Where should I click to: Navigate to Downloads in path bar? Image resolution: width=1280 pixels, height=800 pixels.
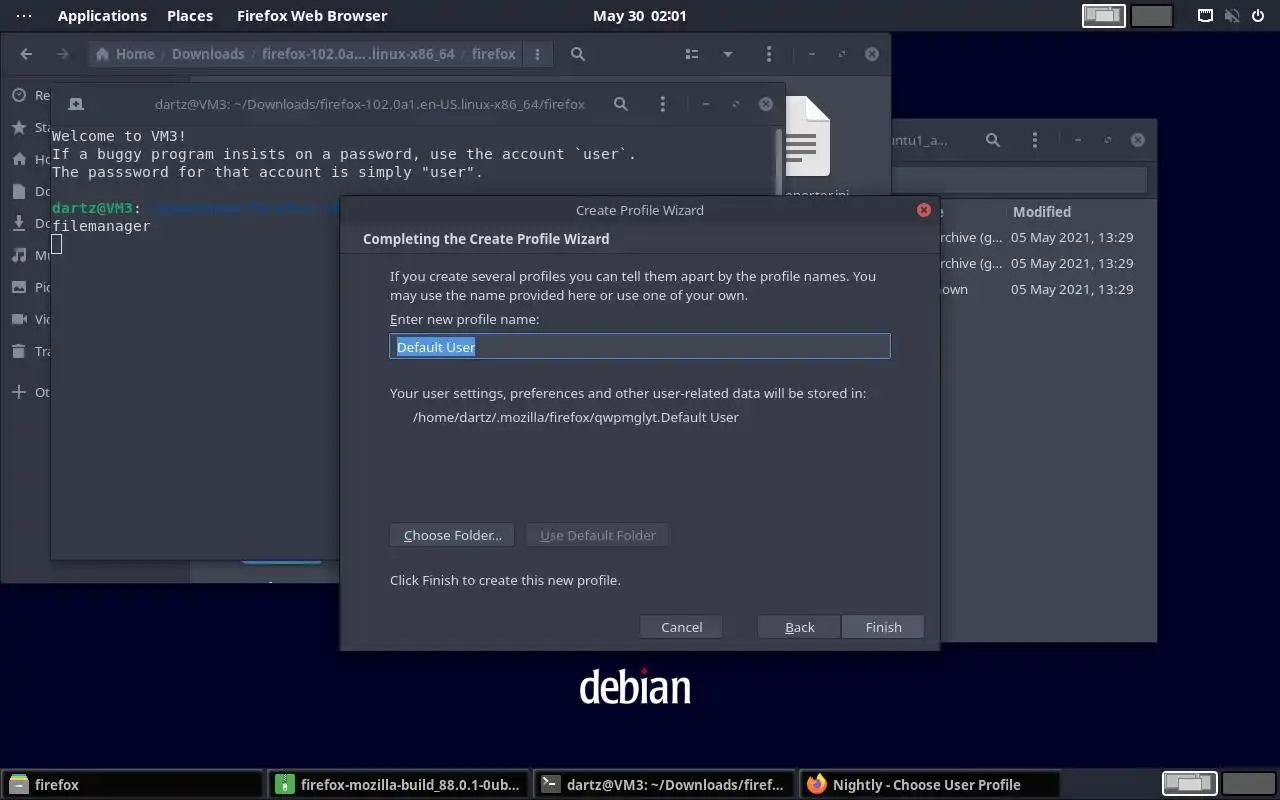coord(208,54)
